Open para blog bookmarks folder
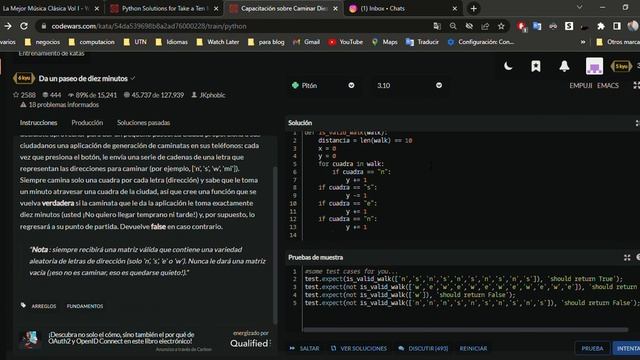Screen dimensions: 640x360 click(266, 42)
